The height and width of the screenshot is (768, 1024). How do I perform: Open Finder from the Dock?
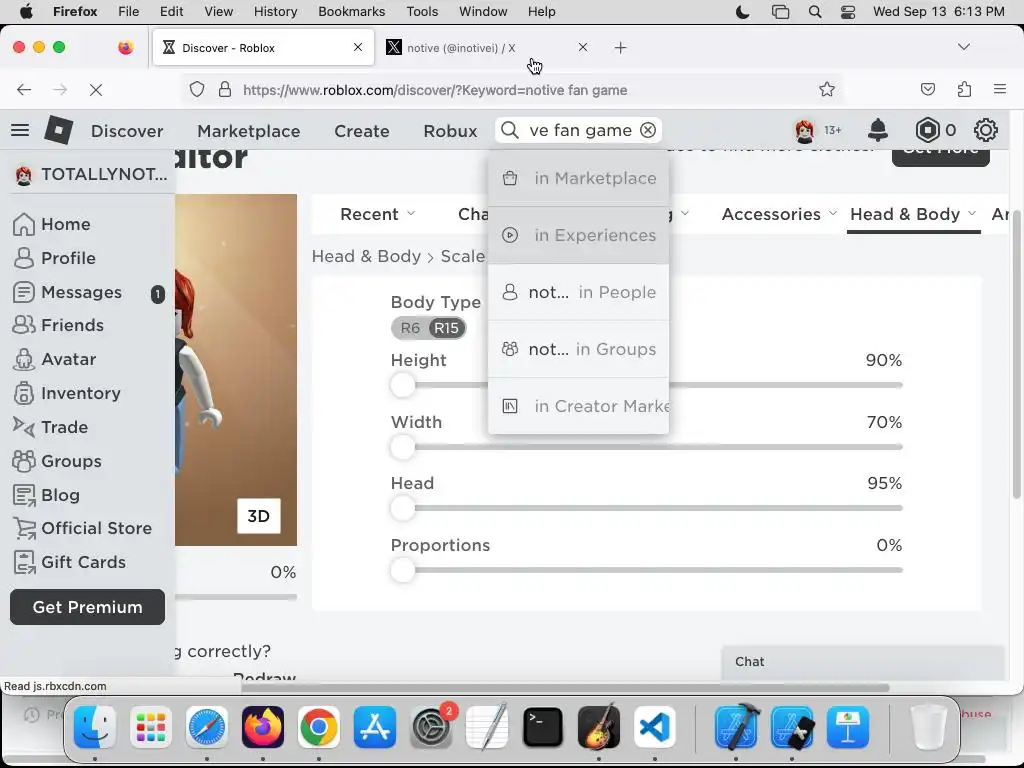coord(95,727)
